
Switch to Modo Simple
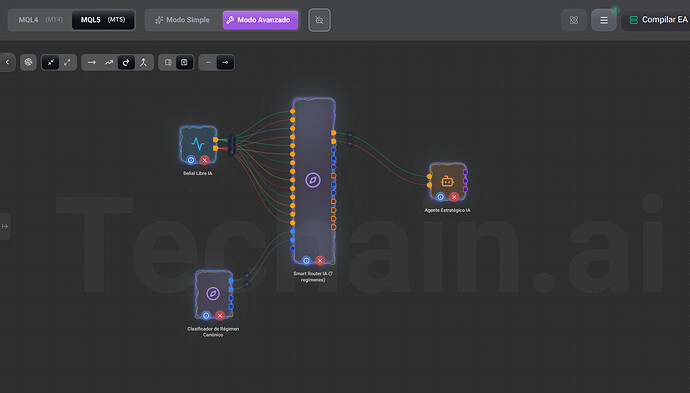coord(183,20)
